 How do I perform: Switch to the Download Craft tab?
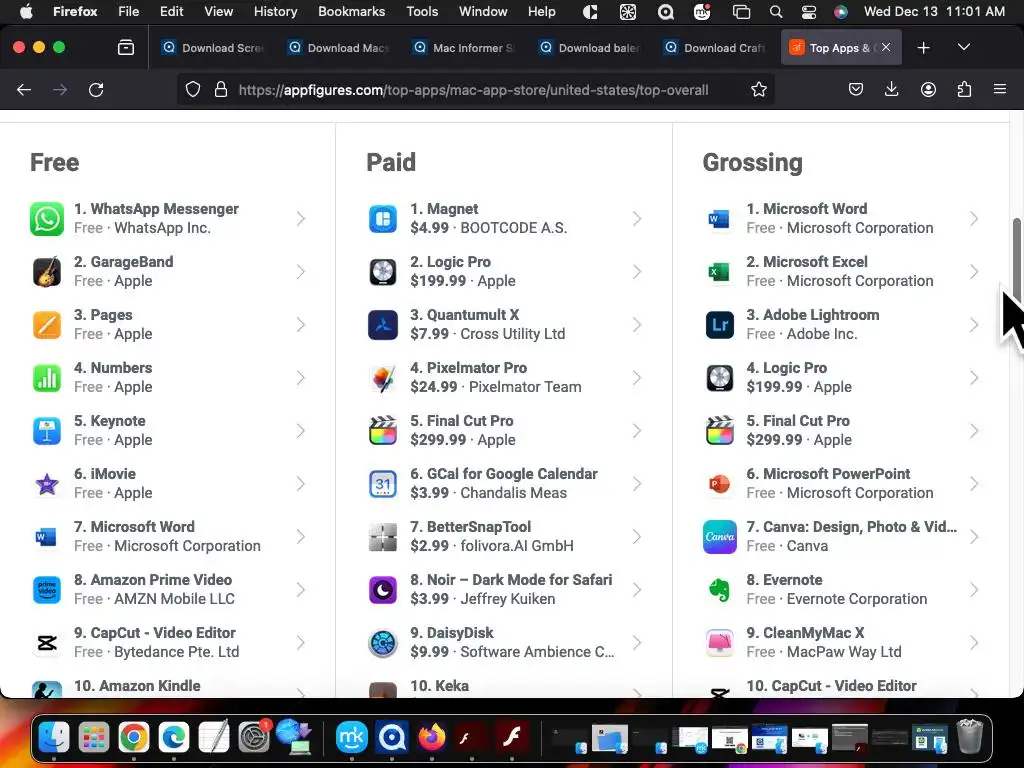(716, 48)
